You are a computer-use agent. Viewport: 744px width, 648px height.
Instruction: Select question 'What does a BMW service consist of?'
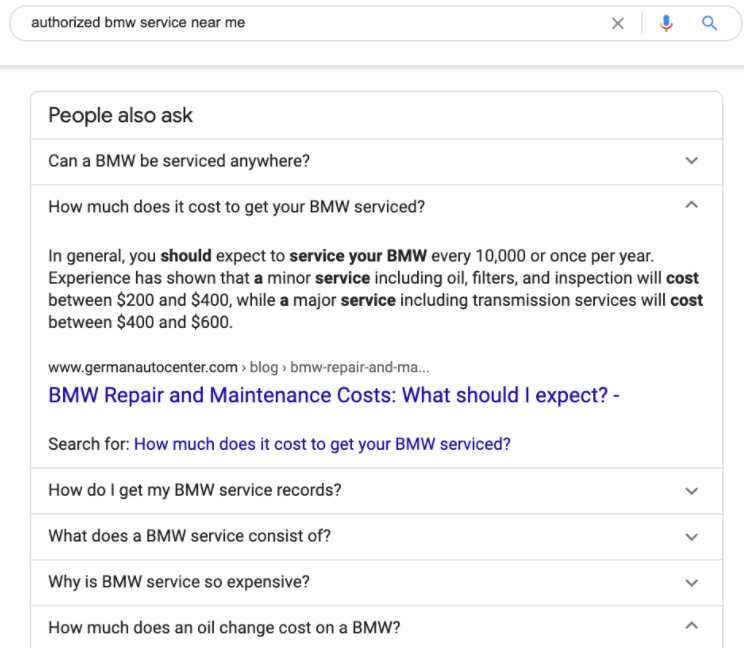[189, 536]
